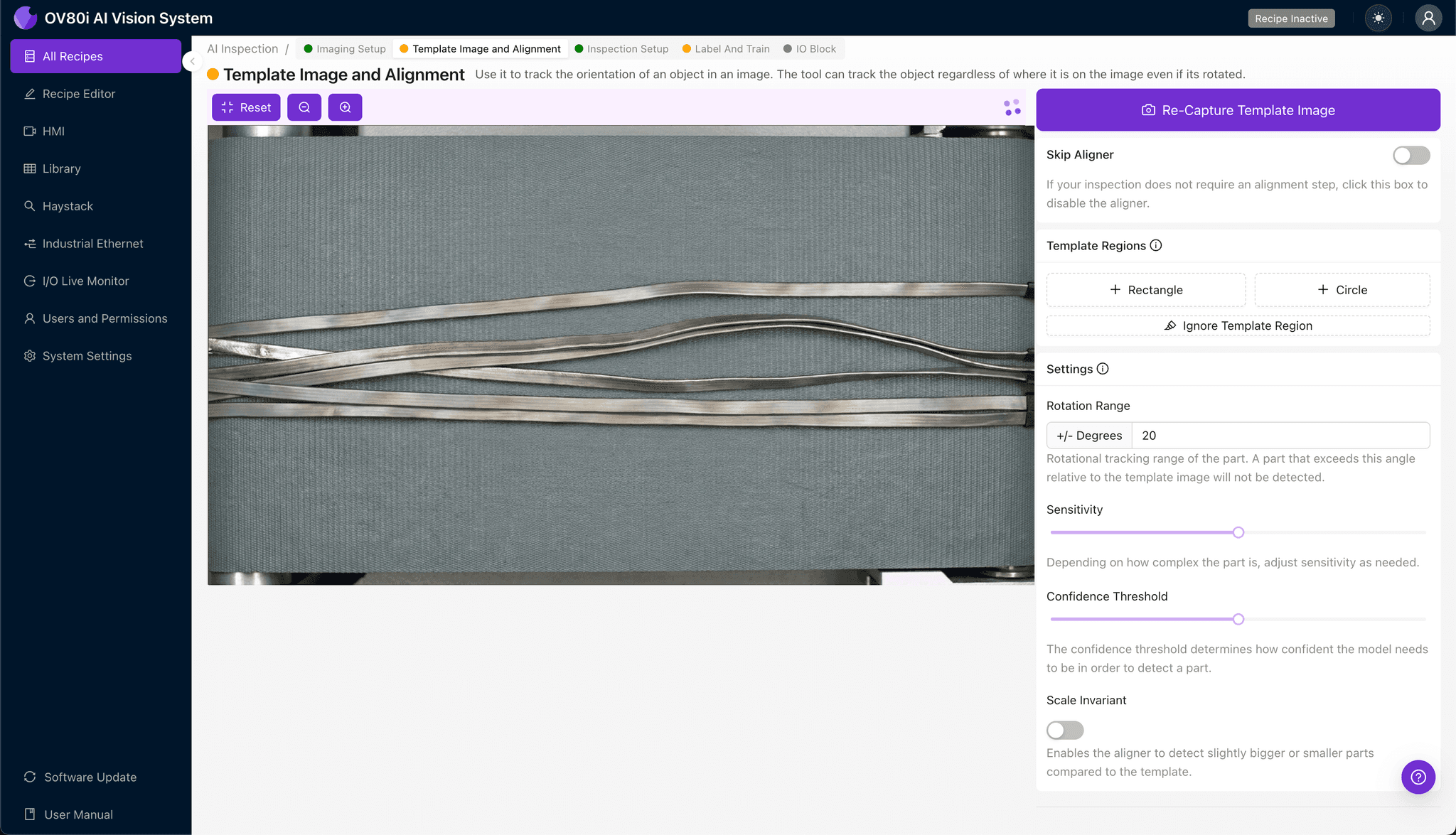Click Ignore Template Region button
Image resolution: width=1456 pixels, height=835 pixels.
tap(1238, 325)
